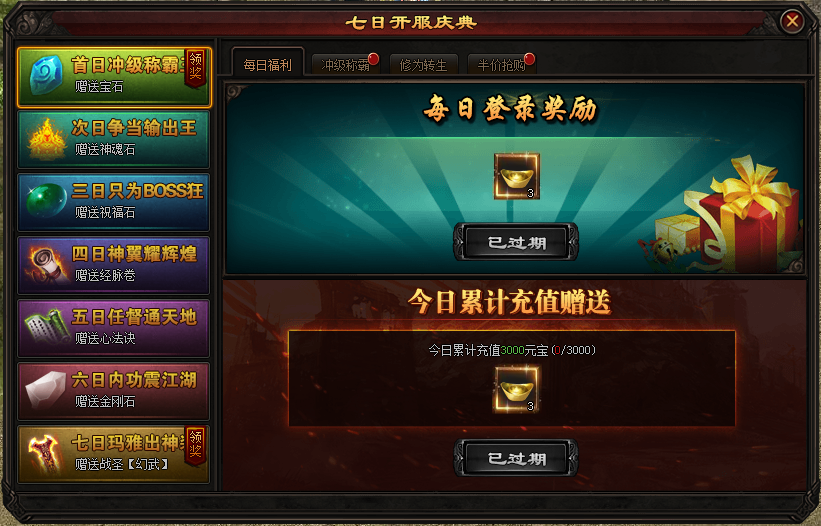Viewport: 821px width, 526px height.
Task: Click the bamboo slips icon for 五日任督通天地
Action: click(x=46, y=326)
